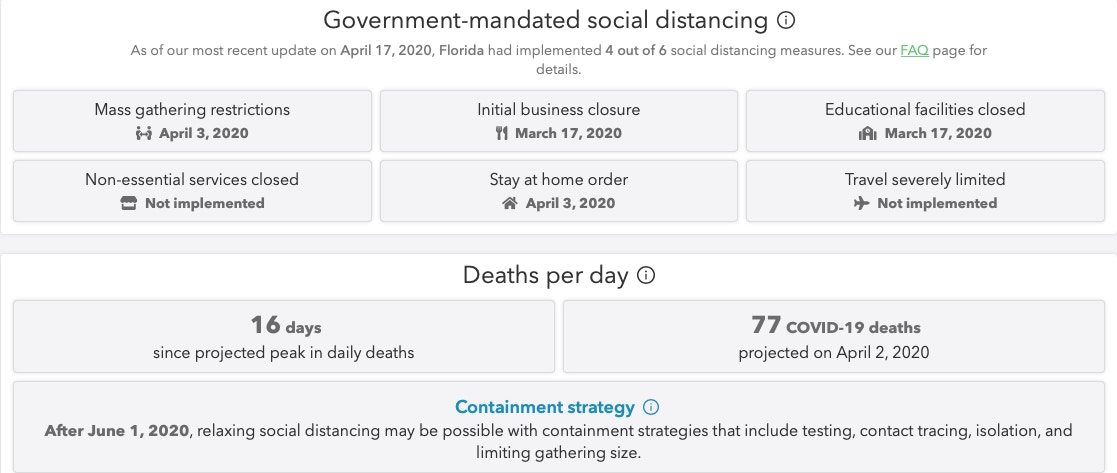Click info icon beside Containment strategy
The height and width of the screenshot is (473, 1117).
(x=651, y=407)
